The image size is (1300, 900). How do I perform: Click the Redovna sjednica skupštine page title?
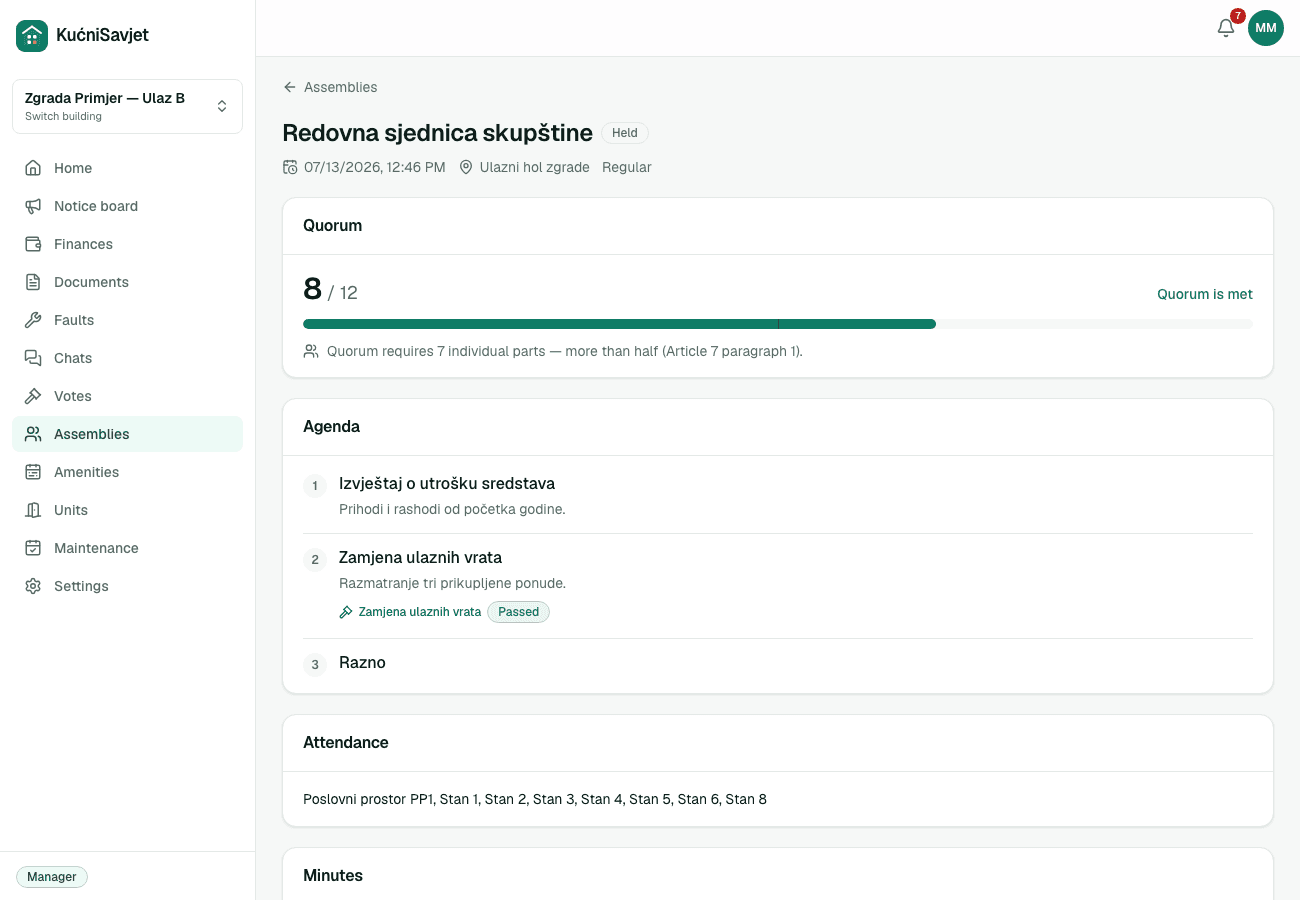tap(438, 133)
